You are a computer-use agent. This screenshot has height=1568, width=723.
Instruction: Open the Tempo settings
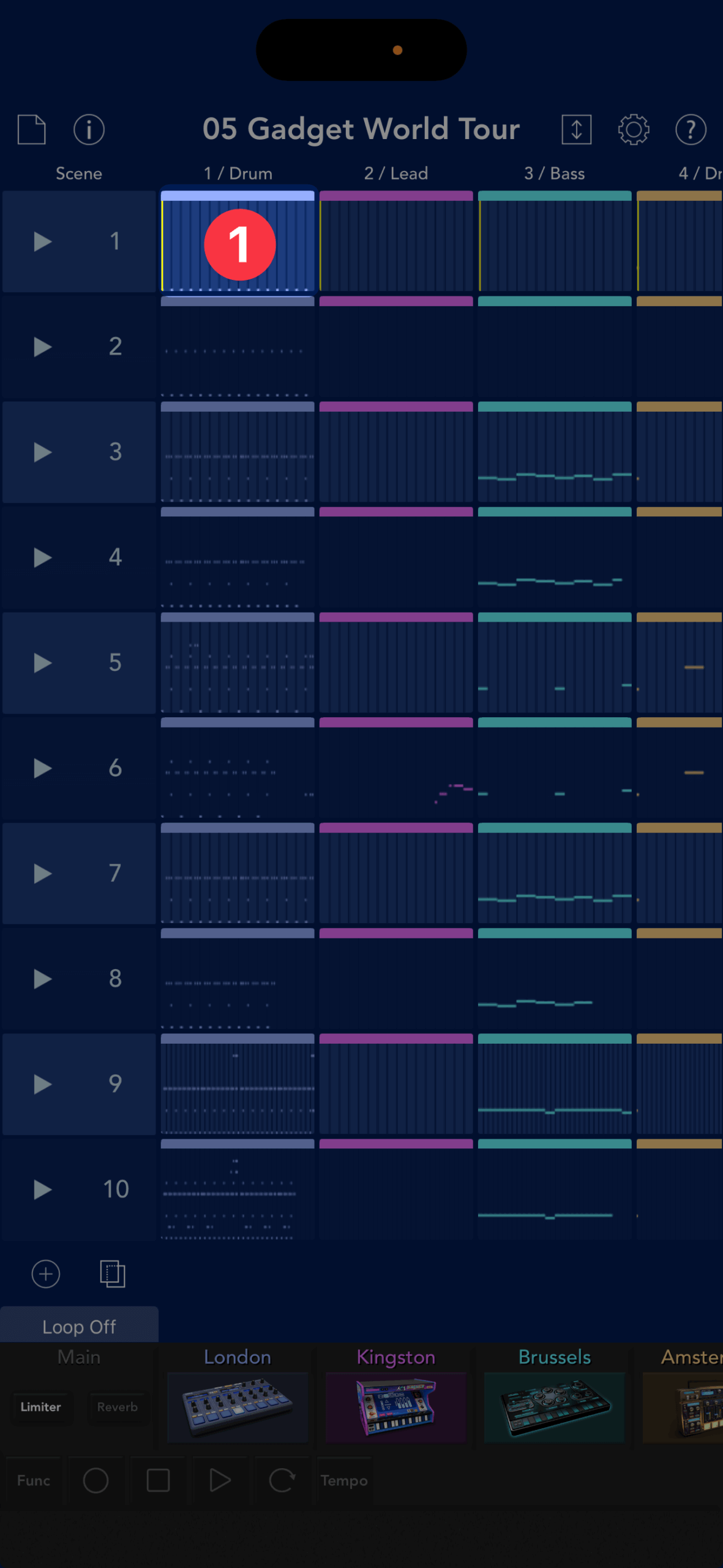[344, 1480]
